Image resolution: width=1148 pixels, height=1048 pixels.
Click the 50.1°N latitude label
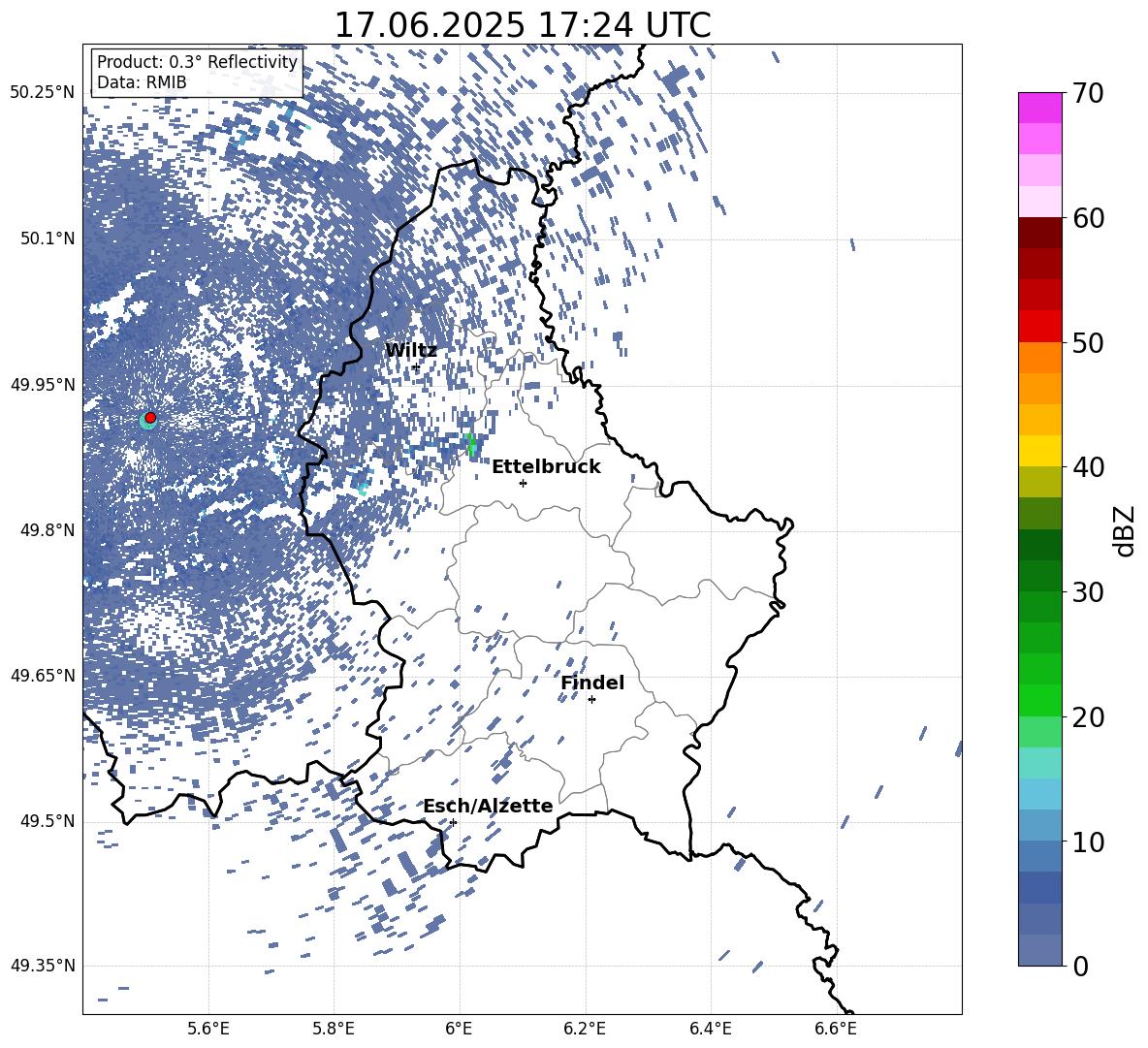[47, 238]
